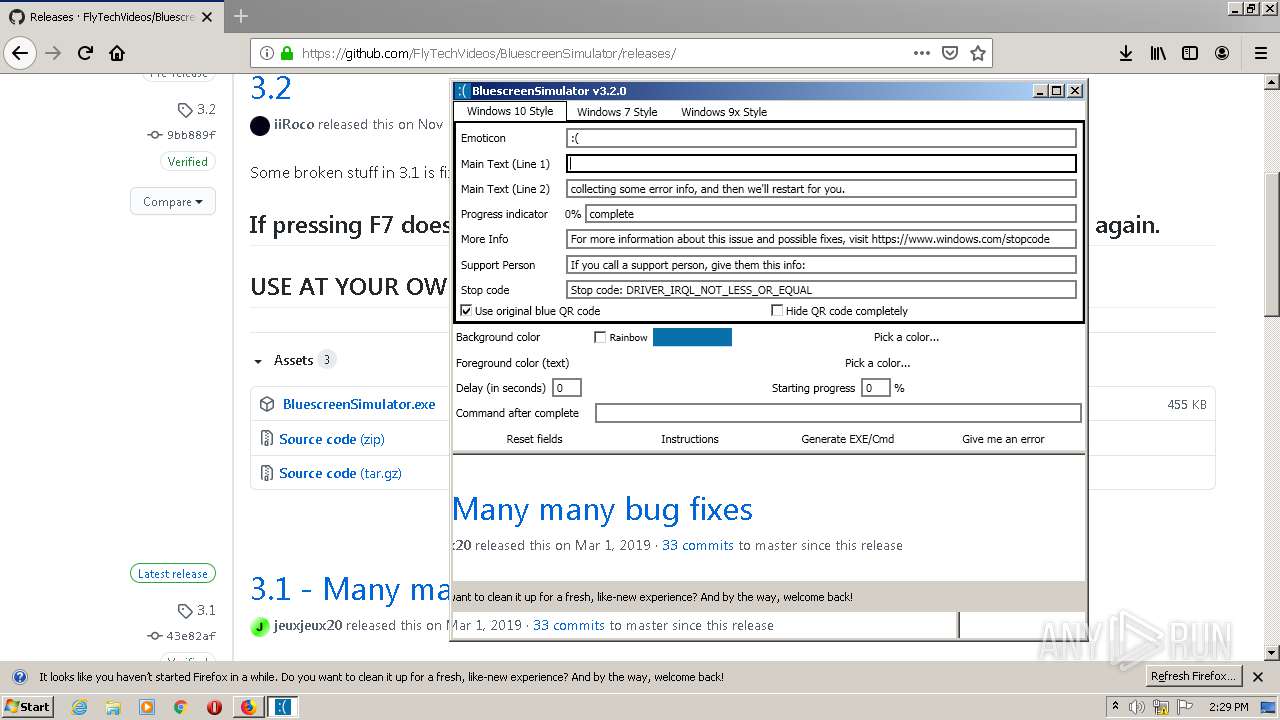
Task: Open Instructions in BluescreenSimulator
Action: point(690,439)
